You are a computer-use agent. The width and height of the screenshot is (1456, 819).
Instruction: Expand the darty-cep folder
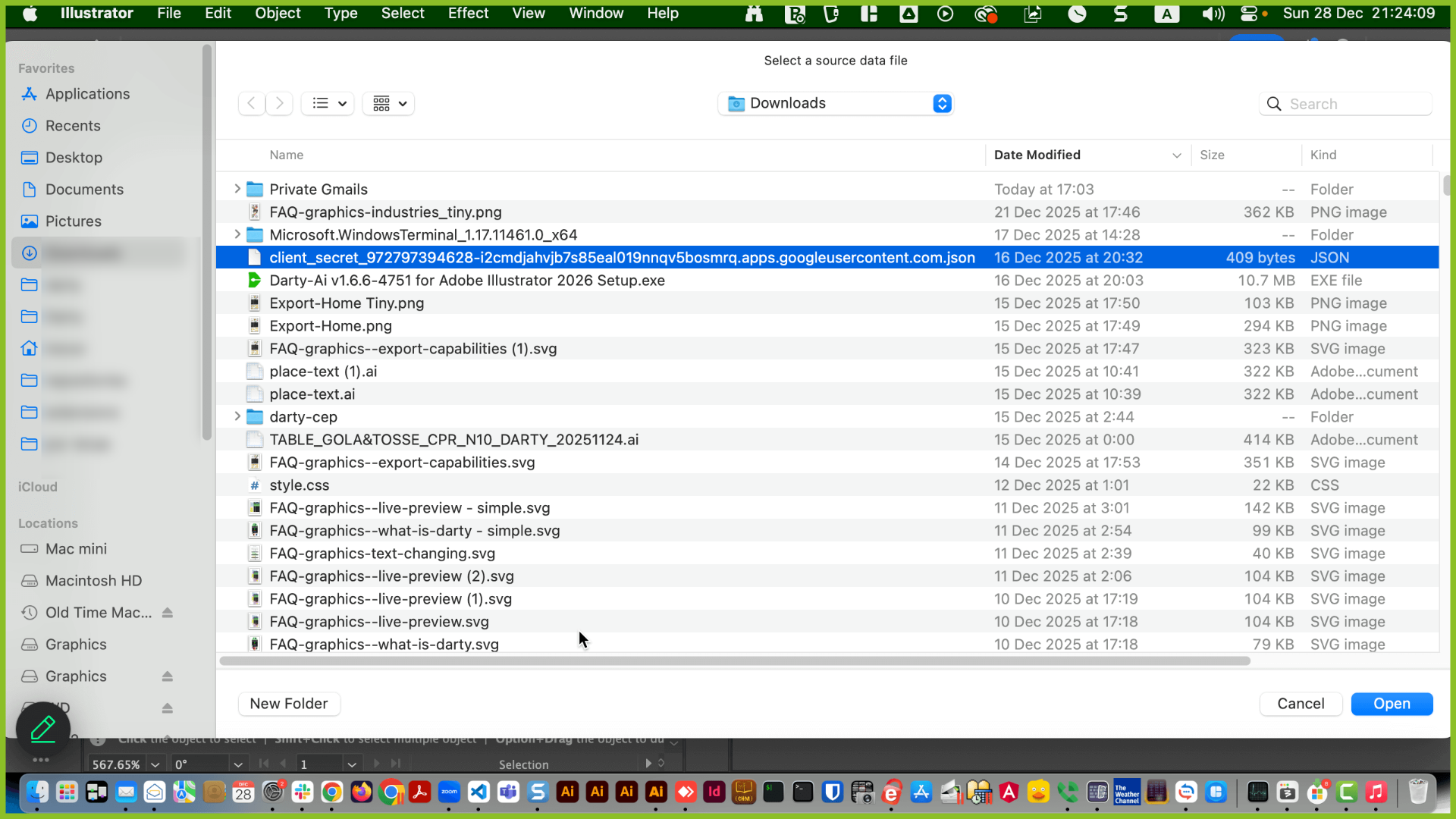(237, 416)
